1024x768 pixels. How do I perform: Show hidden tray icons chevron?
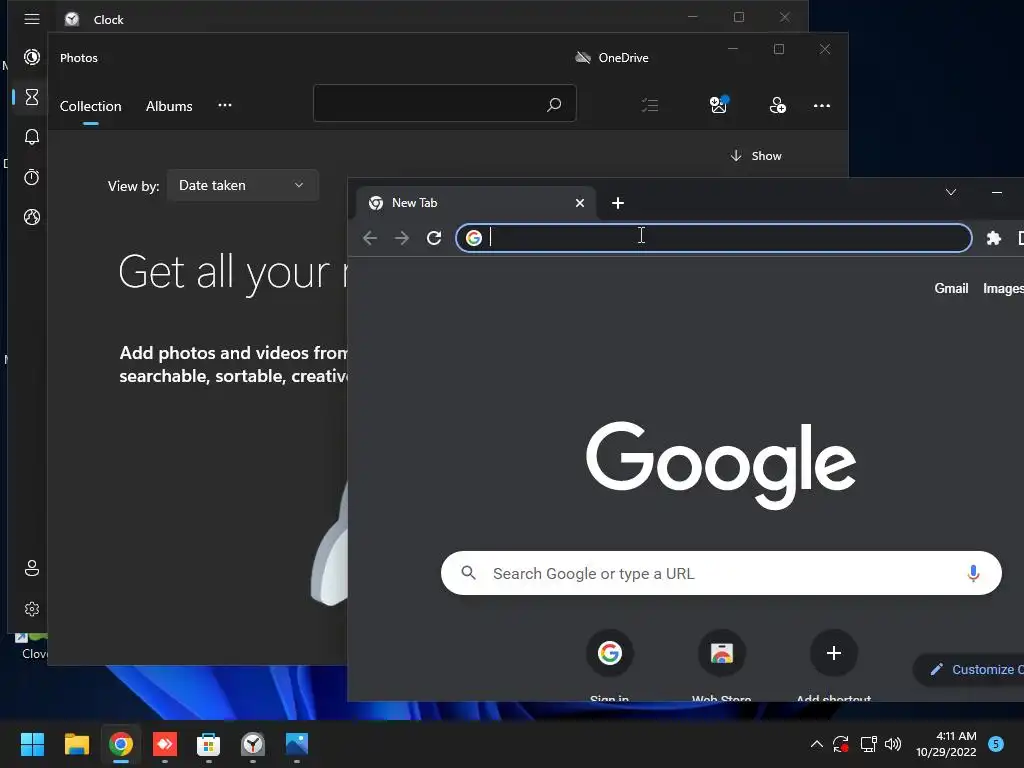[x=816, y=744]
